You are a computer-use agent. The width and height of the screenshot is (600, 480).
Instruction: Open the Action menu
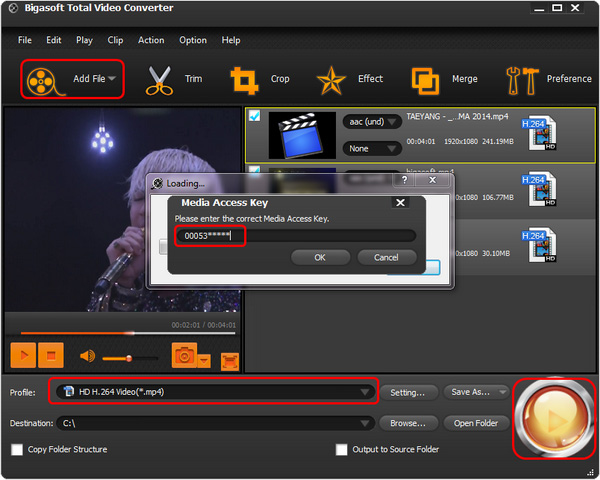pyautogui.click(x=151, y=40)
